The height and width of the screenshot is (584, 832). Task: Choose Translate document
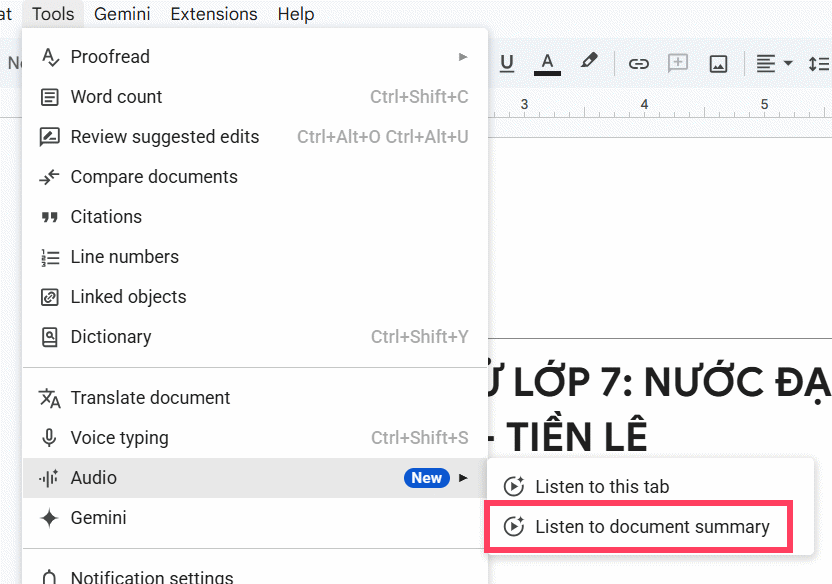click(x=255, y=398)
